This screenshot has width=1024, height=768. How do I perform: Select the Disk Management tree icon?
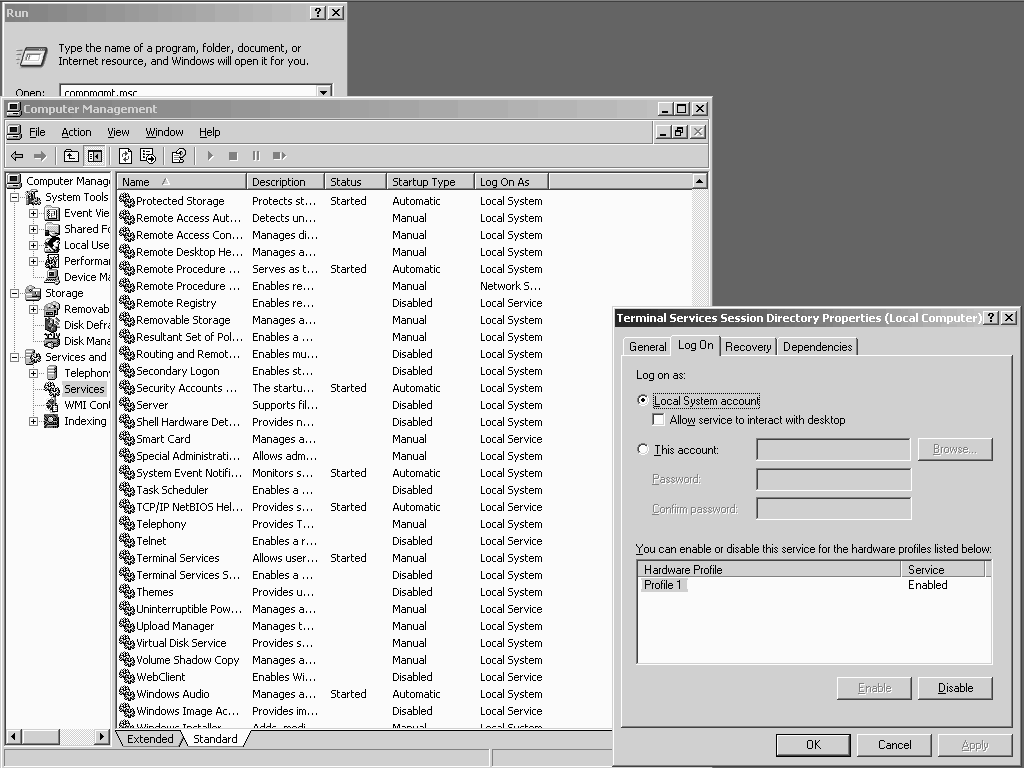click(x=52, y=341)
